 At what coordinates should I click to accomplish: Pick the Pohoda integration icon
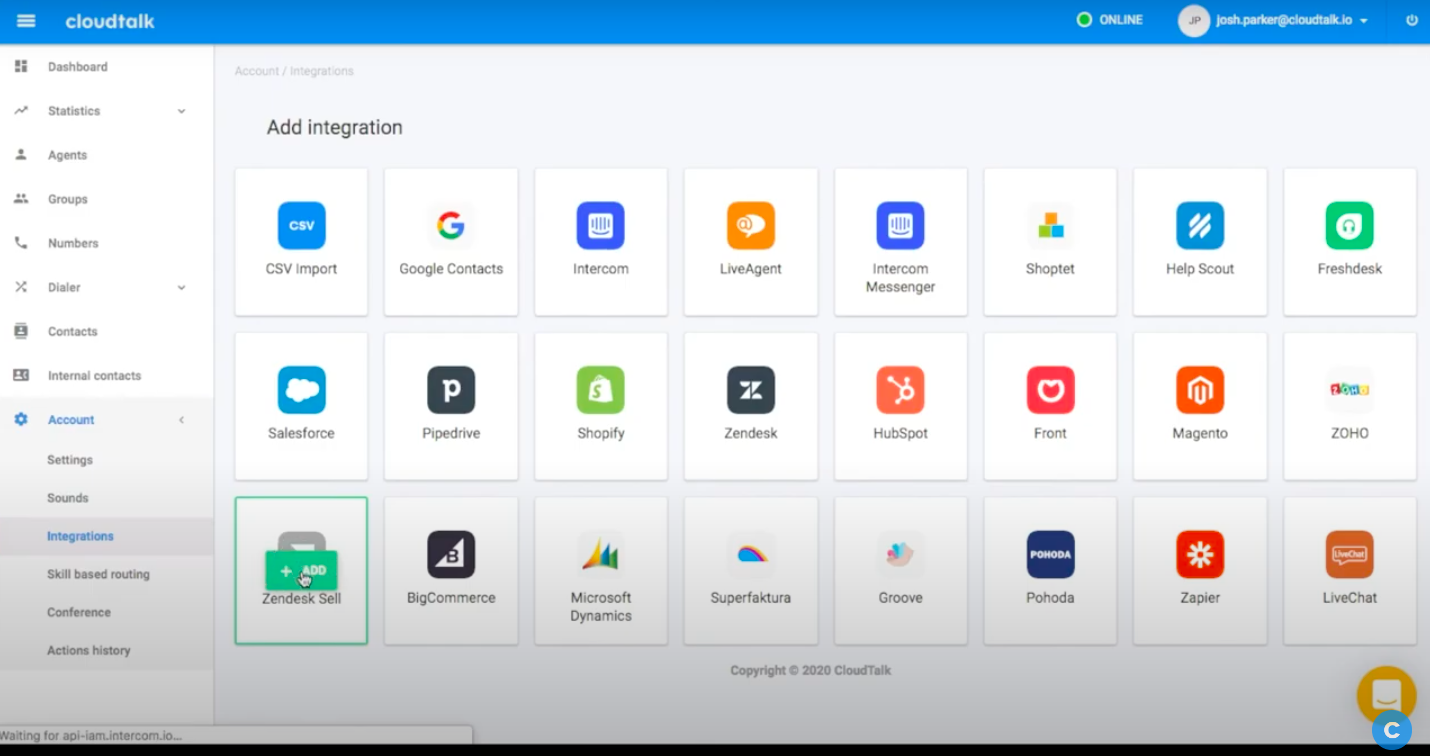point(1051,554)
